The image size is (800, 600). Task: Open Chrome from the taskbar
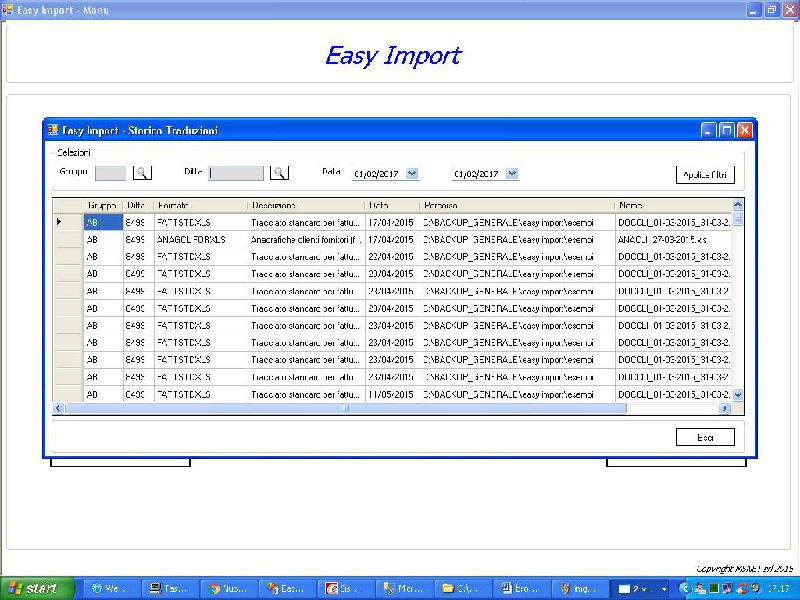(x=228, y=589)
